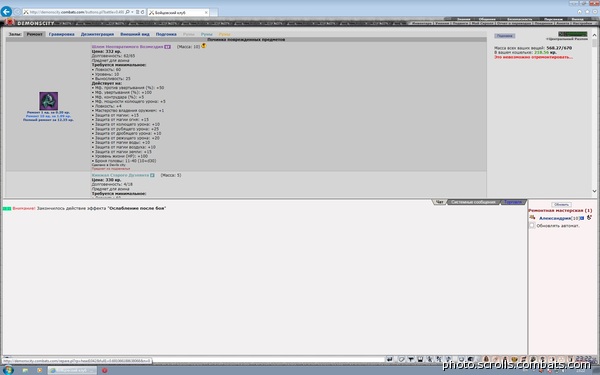Open Настройки in the submenu bar

point(582,23)
